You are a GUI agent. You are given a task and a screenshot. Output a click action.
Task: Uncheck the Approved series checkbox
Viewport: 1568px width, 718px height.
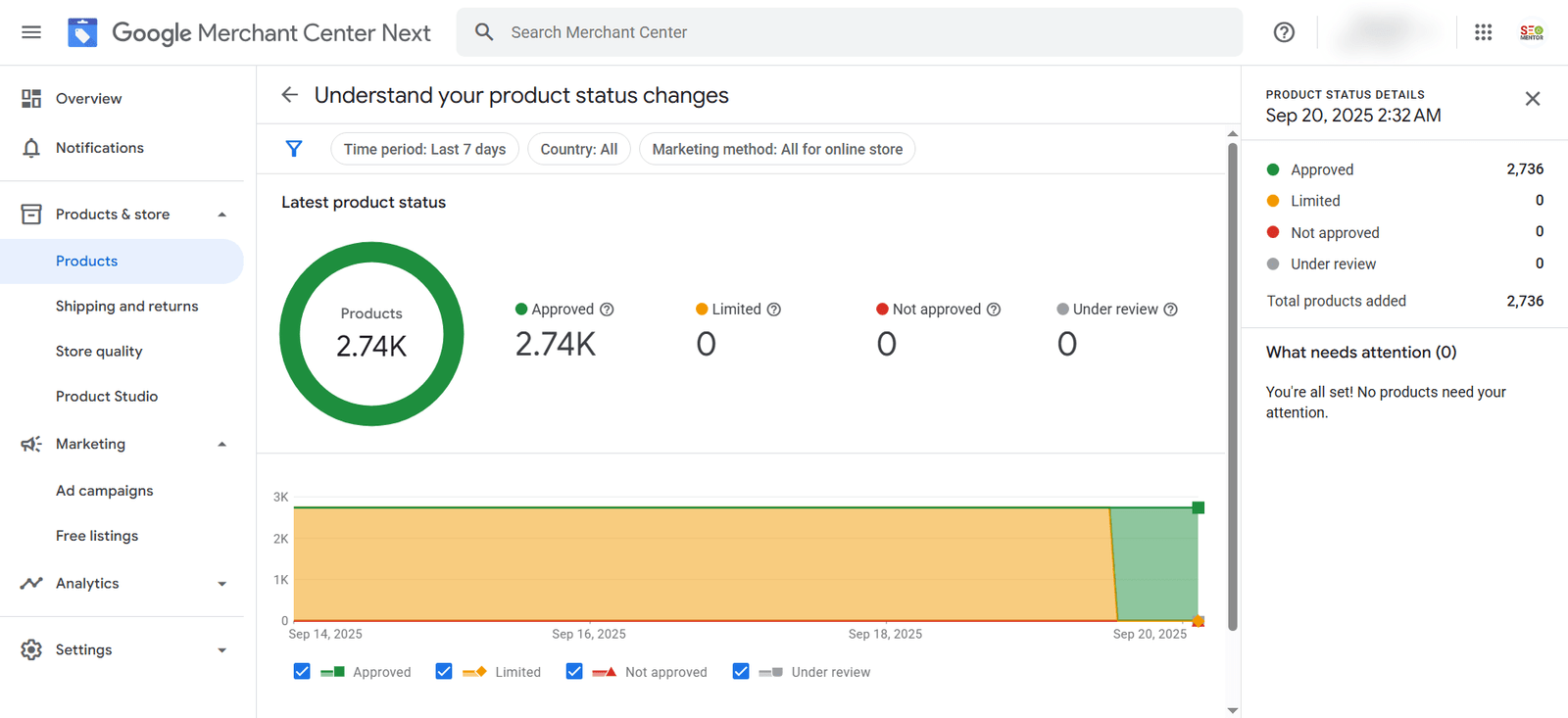coord(302,672)
